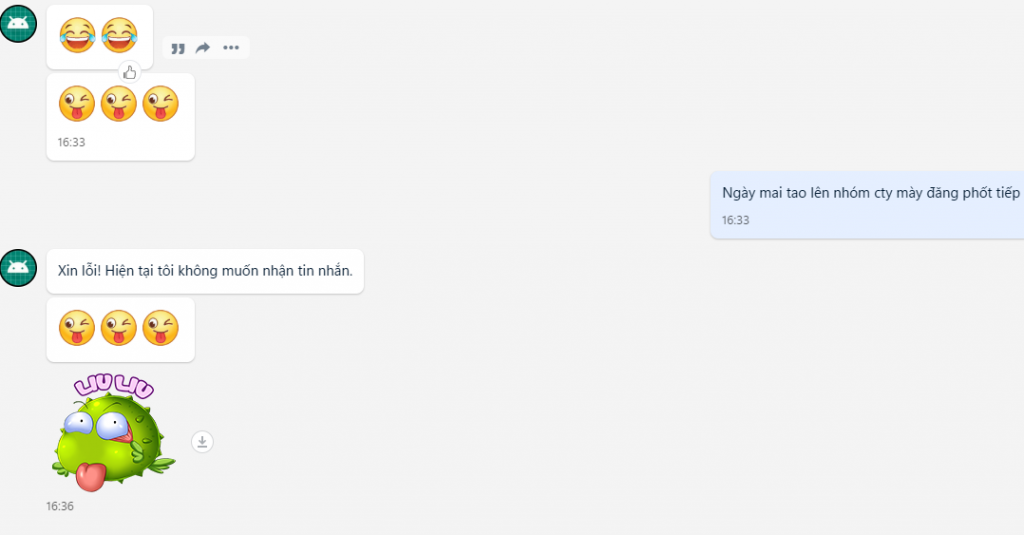Open the sender avatar beside the laughing emojis

click(18, 23)
